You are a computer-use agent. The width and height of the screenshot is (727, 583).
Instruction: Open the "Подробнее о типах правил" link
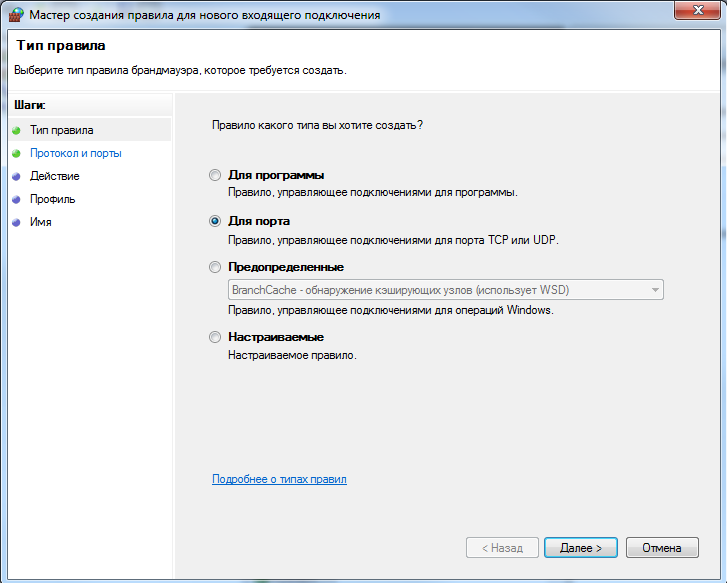click(279, 479)
